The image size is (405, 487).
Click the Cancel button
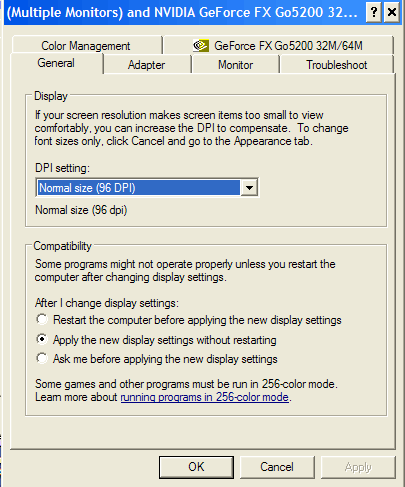[277, 467]
